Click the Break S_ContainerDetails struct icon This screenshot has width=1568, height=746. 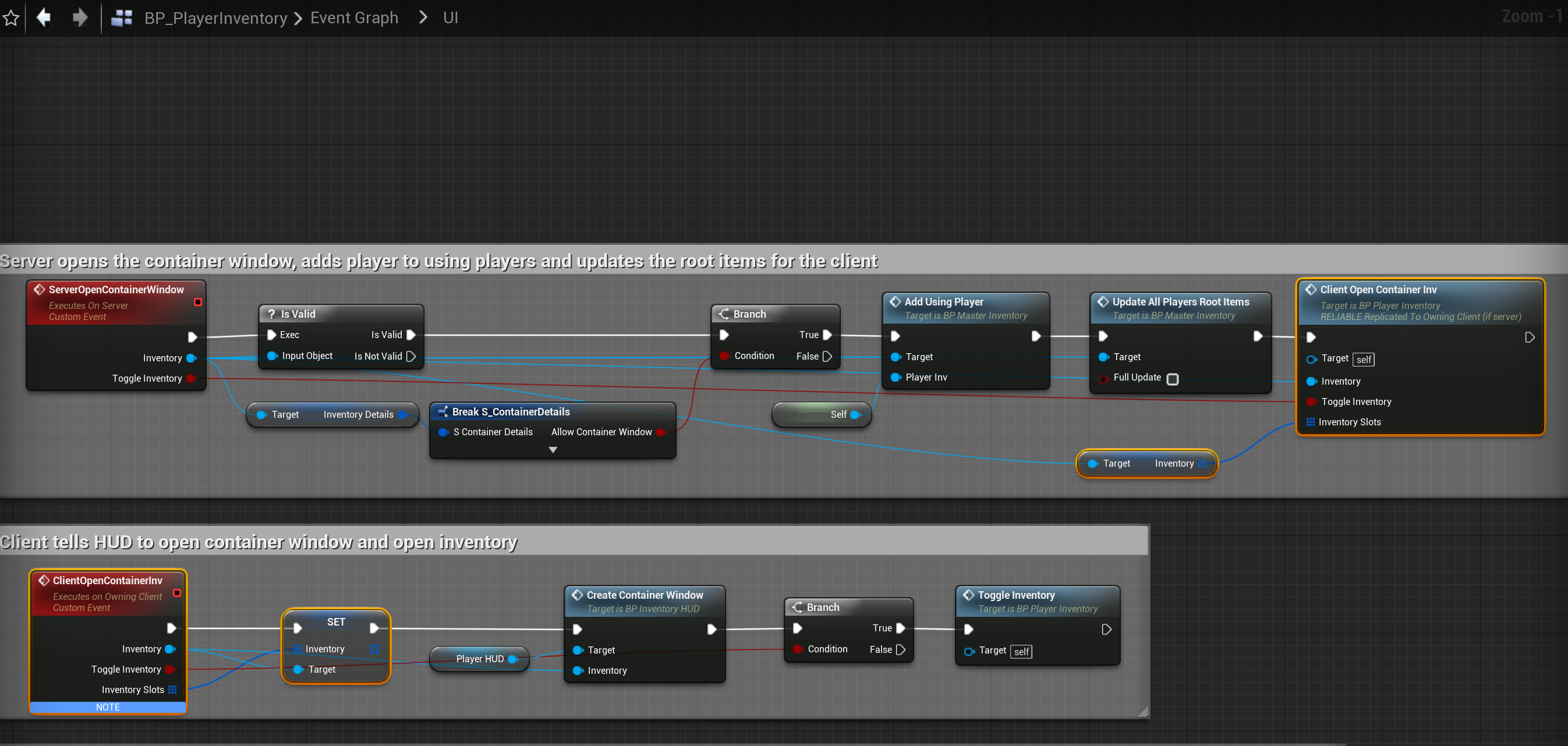[x=443, y=412]
